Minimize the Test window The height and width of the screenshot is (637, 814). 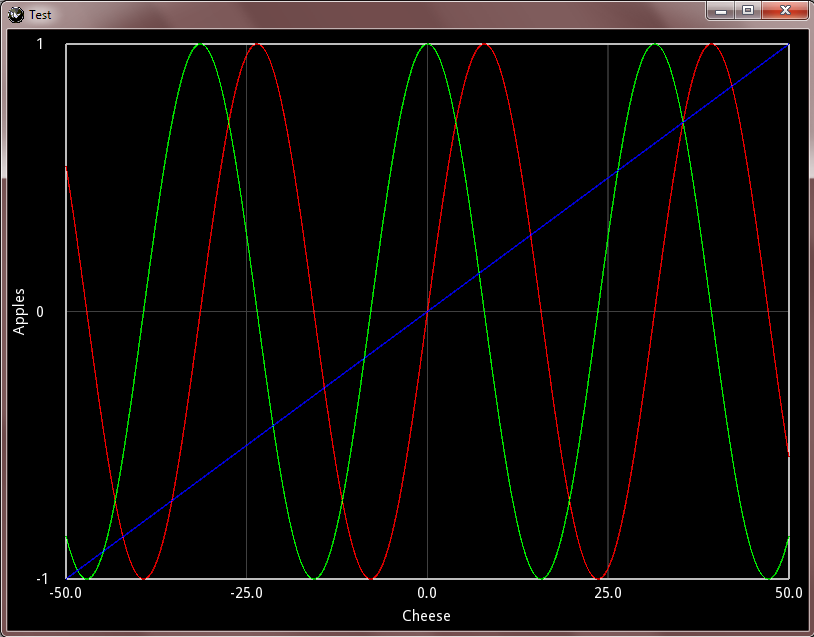721,10
